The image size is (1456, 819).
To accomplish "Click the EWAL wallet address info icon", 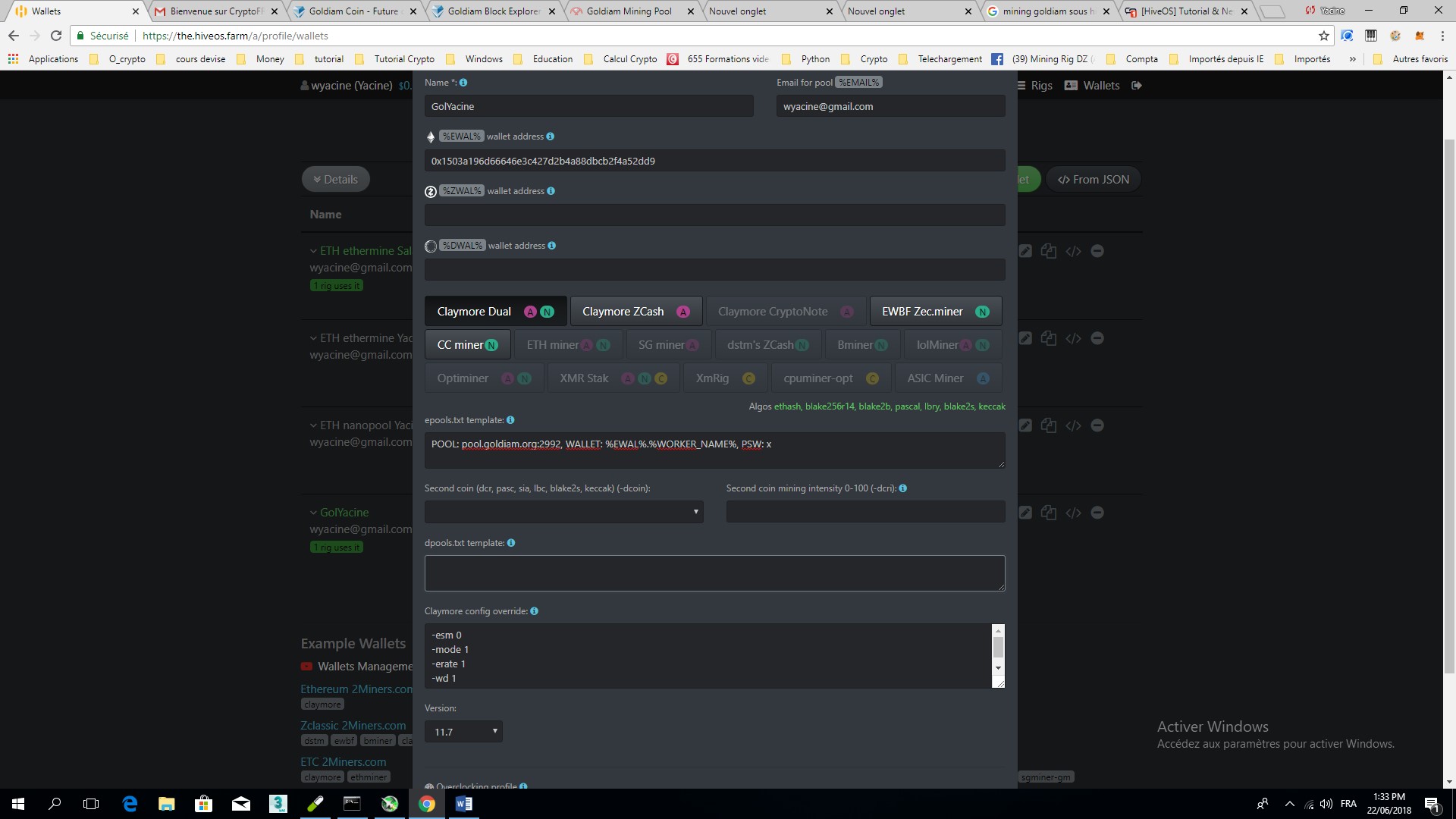I will (x=551, y=136).
